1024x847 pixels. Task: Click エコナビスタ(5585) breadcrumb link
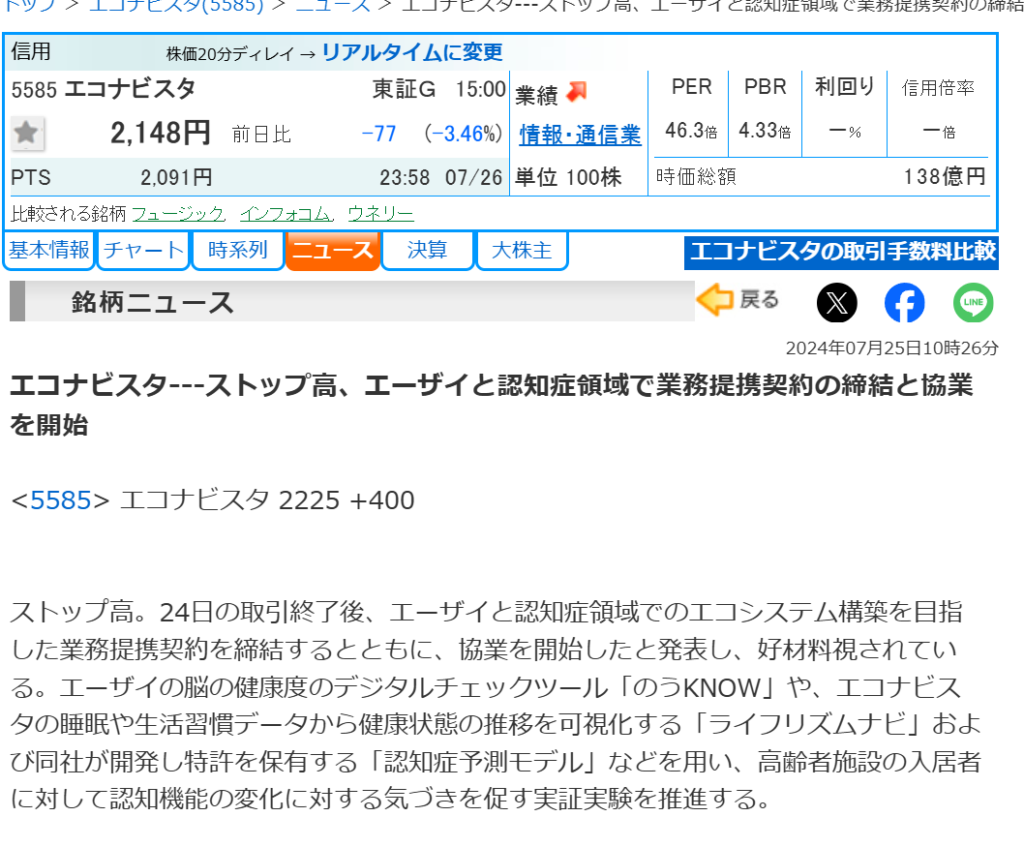pos(176,6)
